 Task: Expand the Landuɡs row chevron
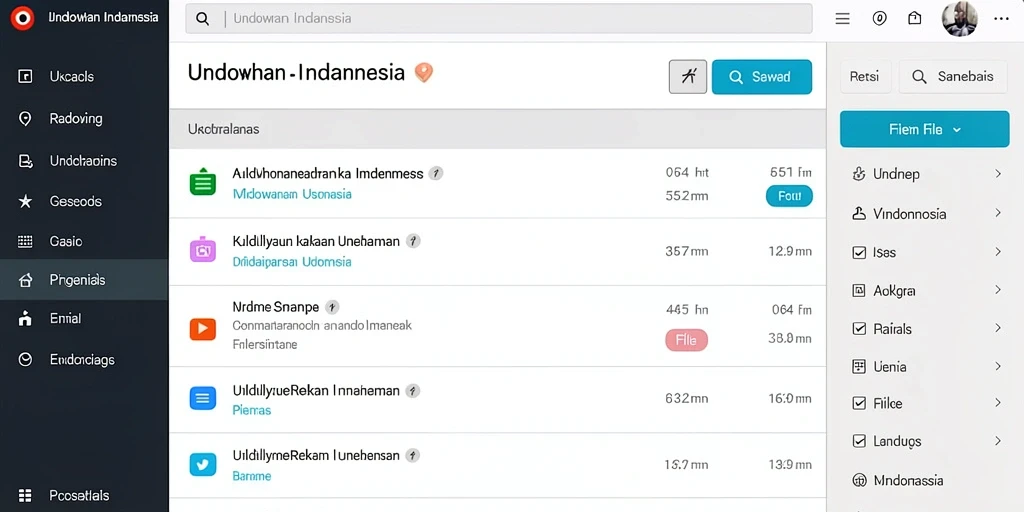pyautogui.click(x=998, y=441)
